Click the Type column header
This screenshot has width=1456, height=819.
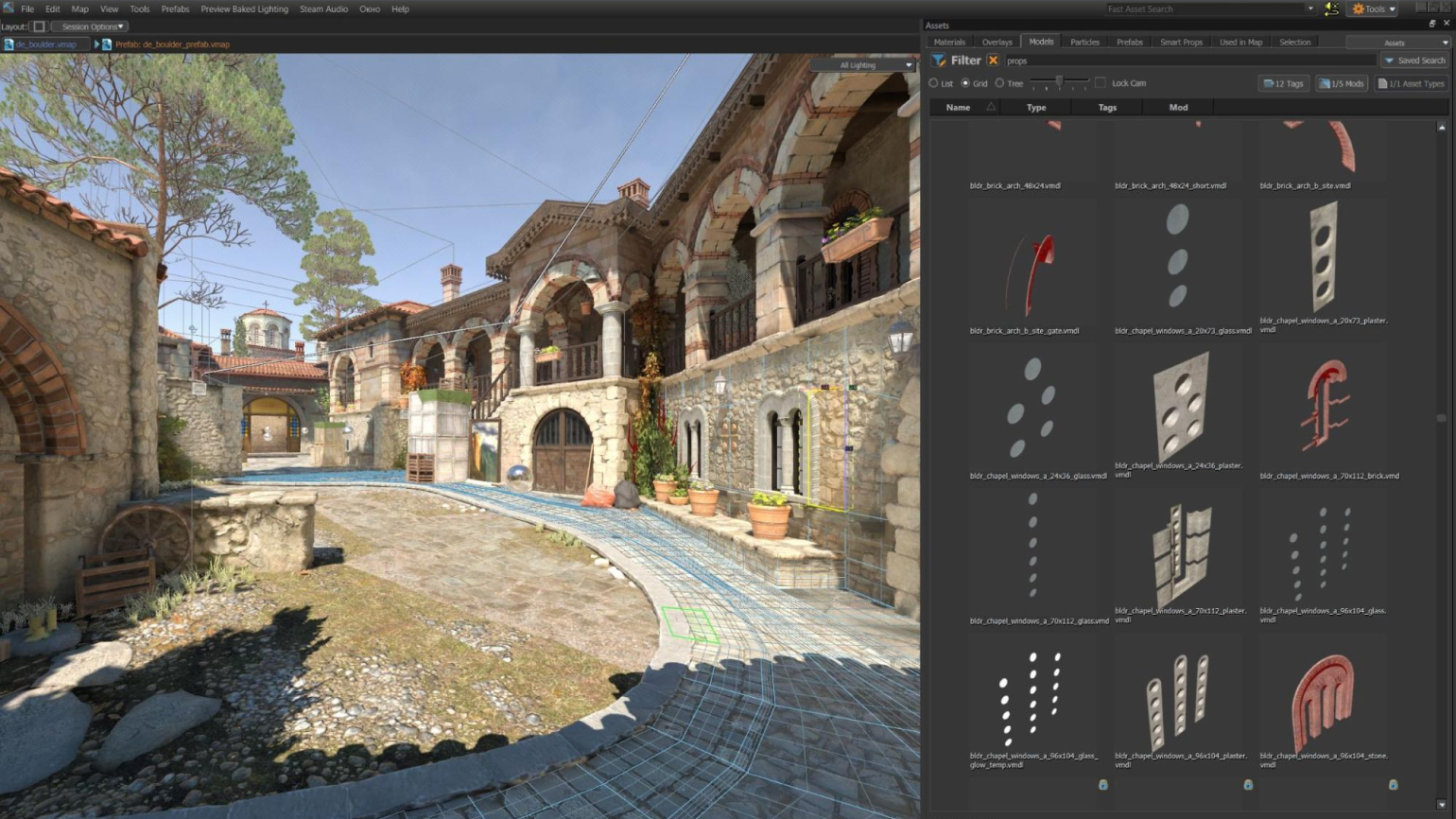1036,108
